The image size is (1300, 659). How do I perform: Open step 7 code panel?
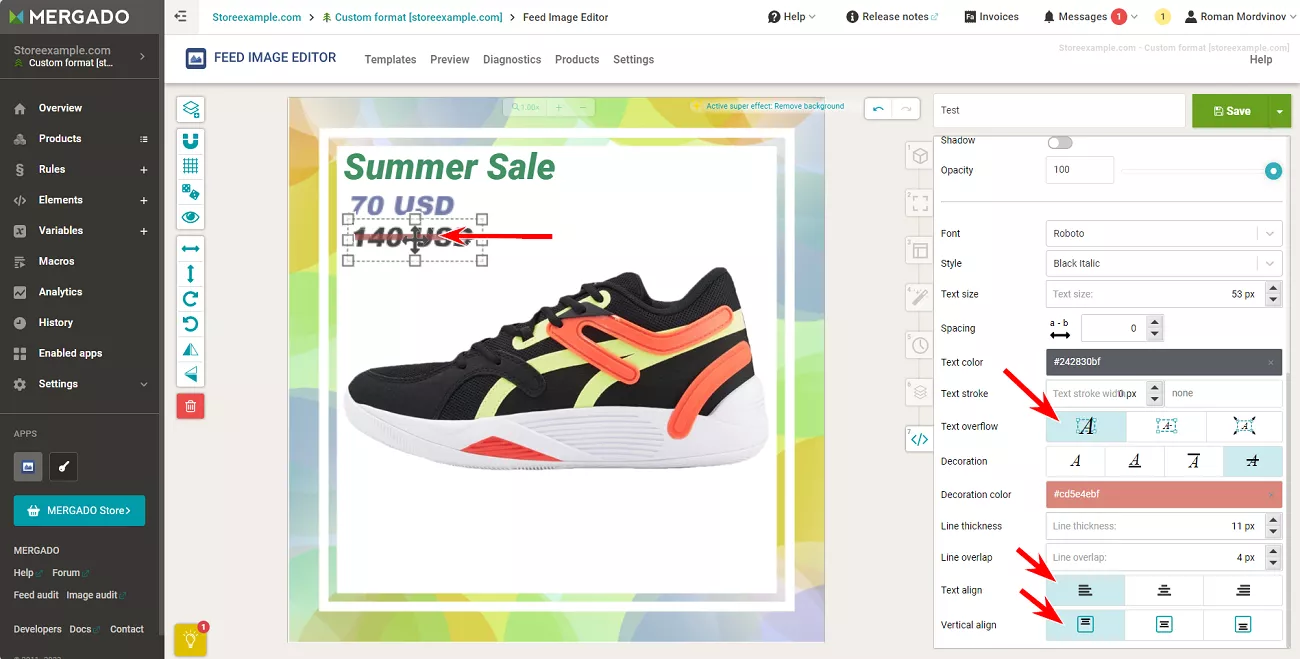[x=920, y=439]
